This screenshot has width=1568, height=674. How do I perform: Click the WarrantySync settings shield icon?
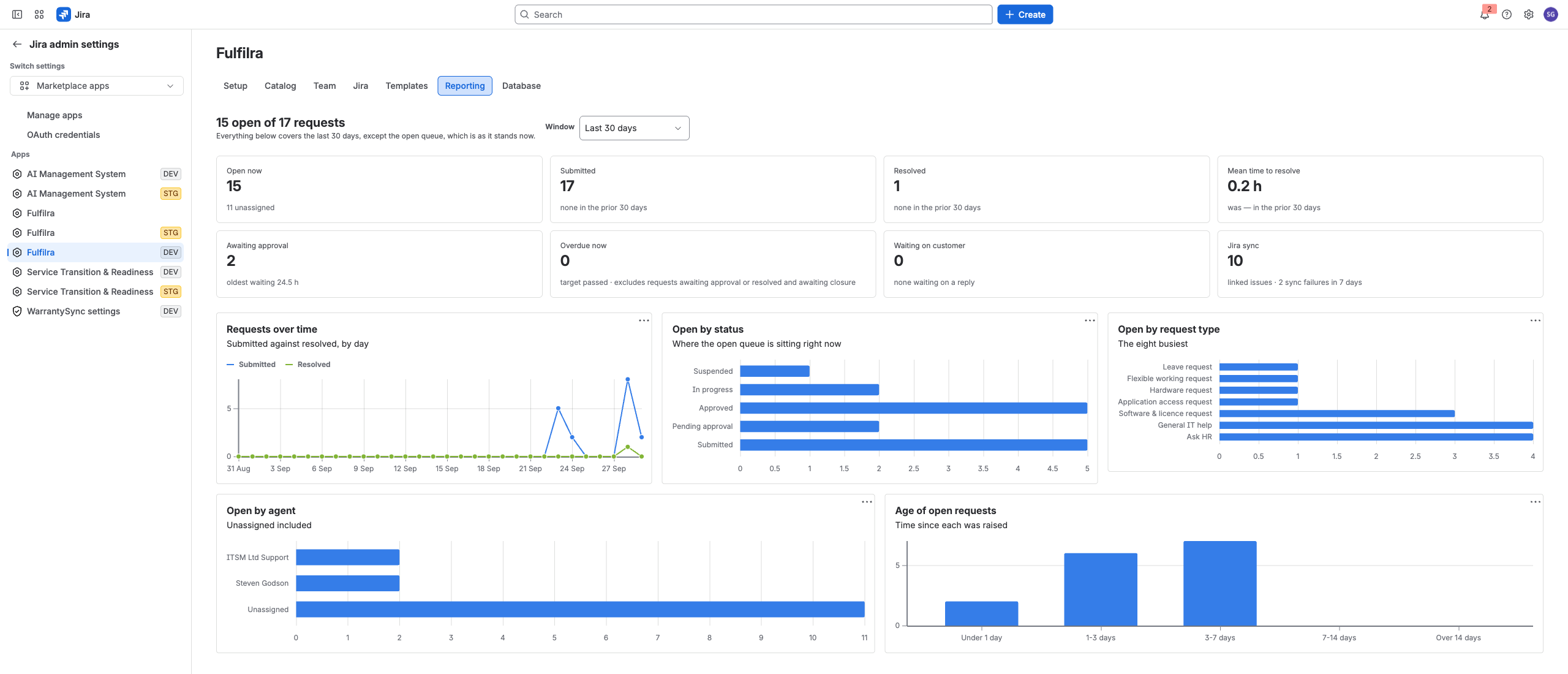[17, 311]
